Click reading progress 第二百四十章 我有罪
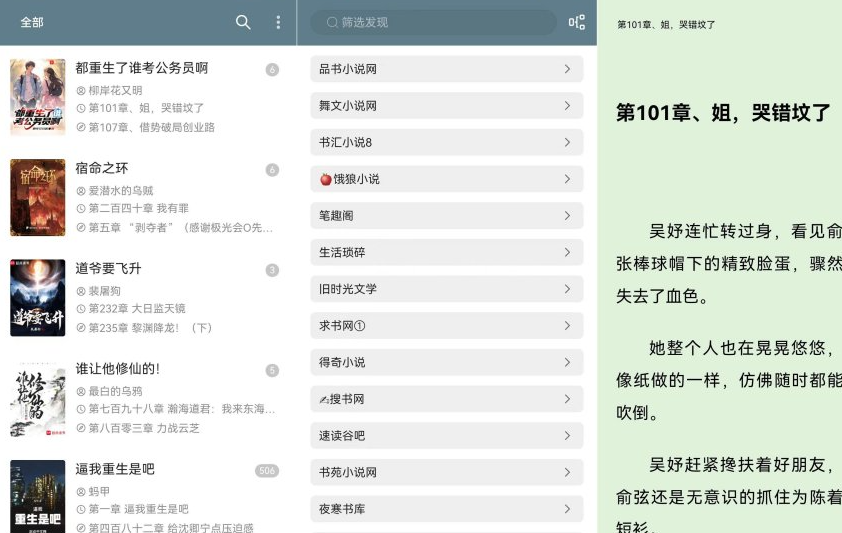This screenshot has height=533, width=842. click(139, 208)
